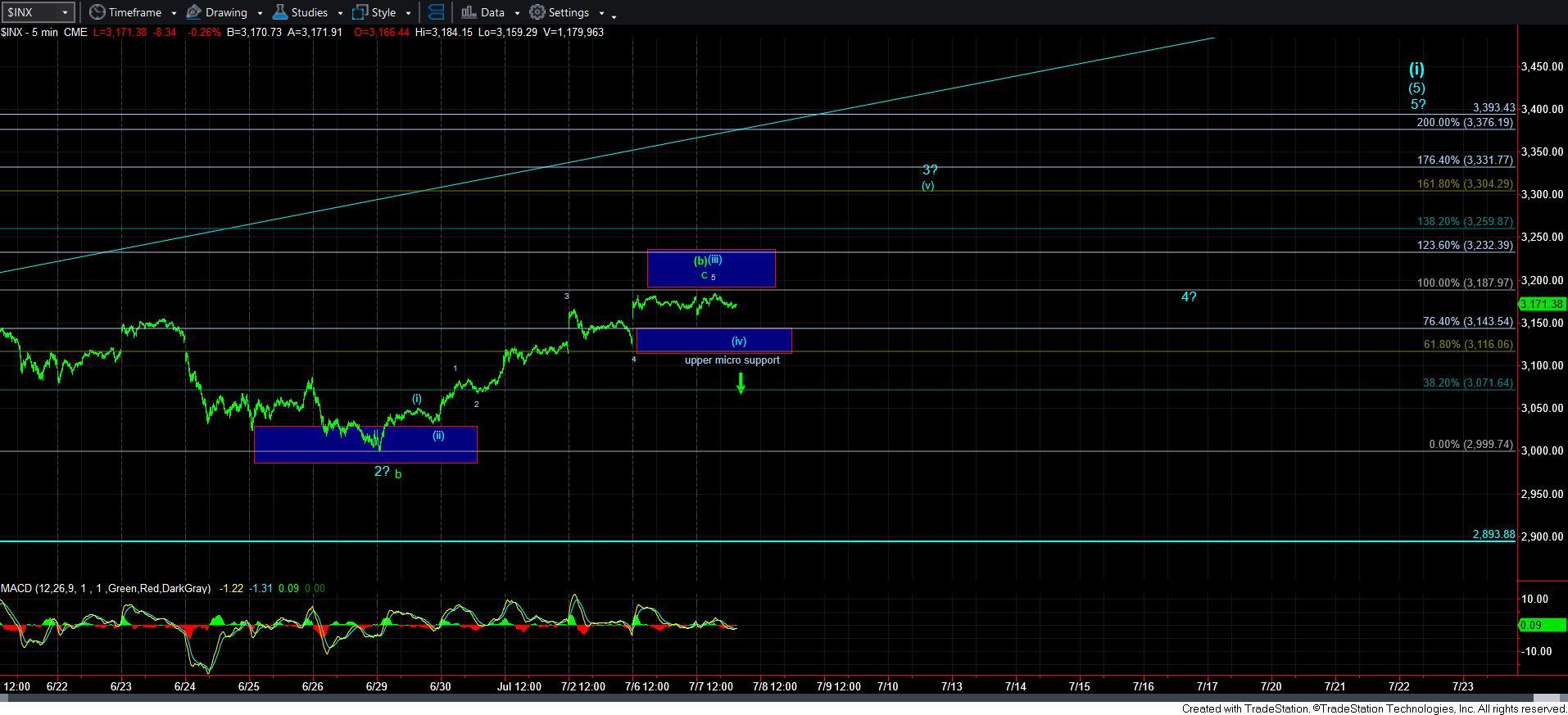The height and width of the screenshot is (715, 1568).
Task: Click the Settings gear icon
Action: (x=537, y=12)
